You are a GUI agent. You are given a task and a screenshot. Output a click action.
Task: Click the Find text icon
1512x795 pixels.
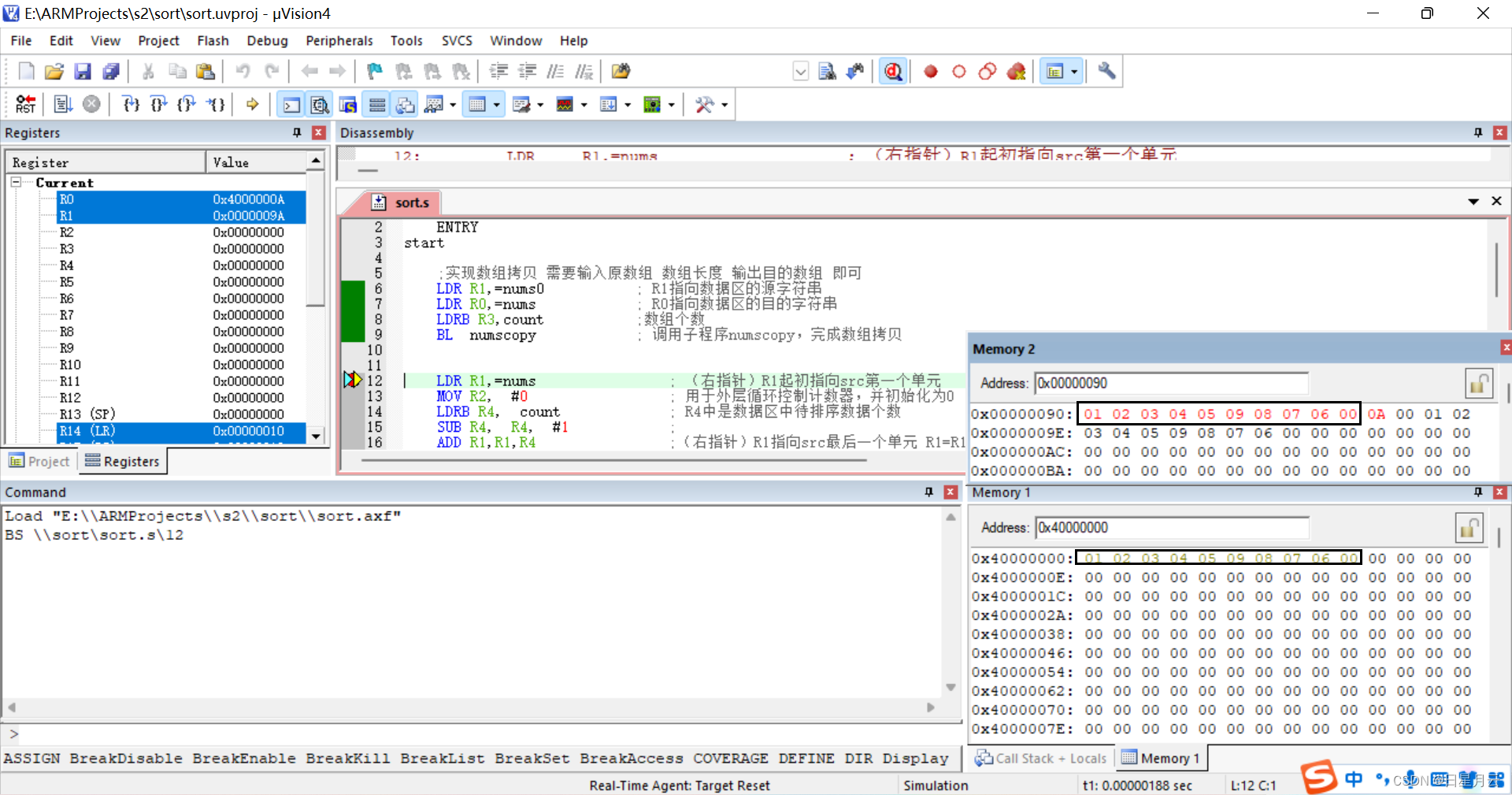coord(827,72)
